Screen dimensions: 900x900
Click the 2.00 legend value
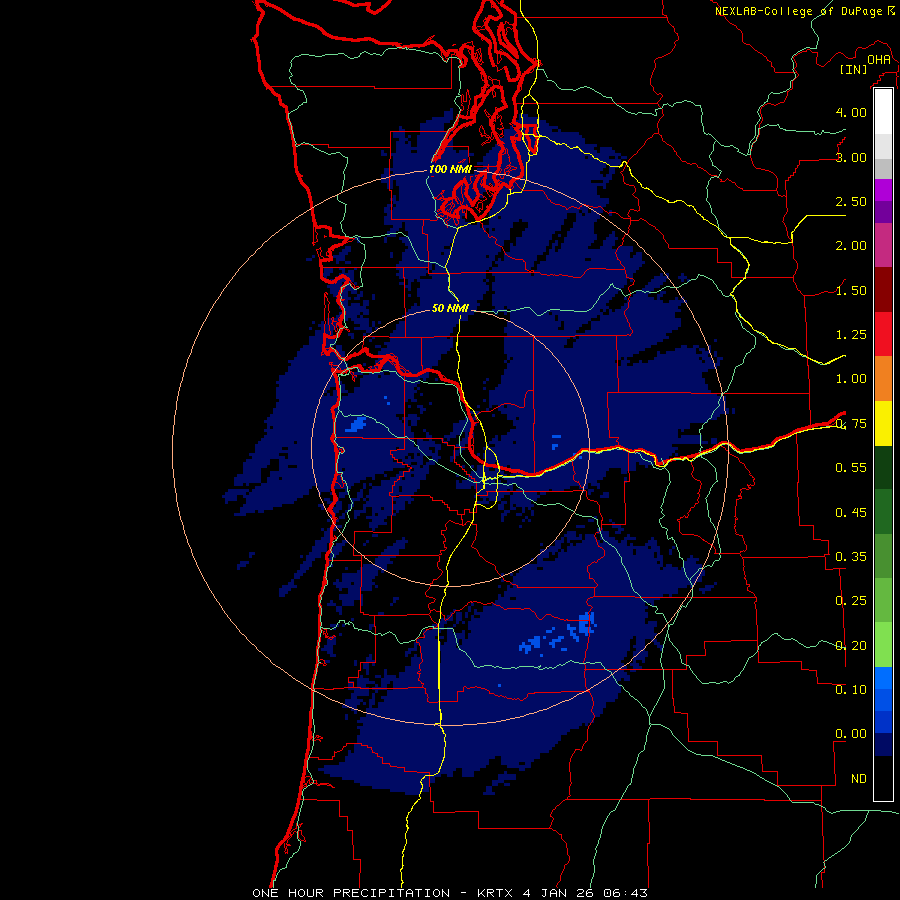(x=851, y=246)
